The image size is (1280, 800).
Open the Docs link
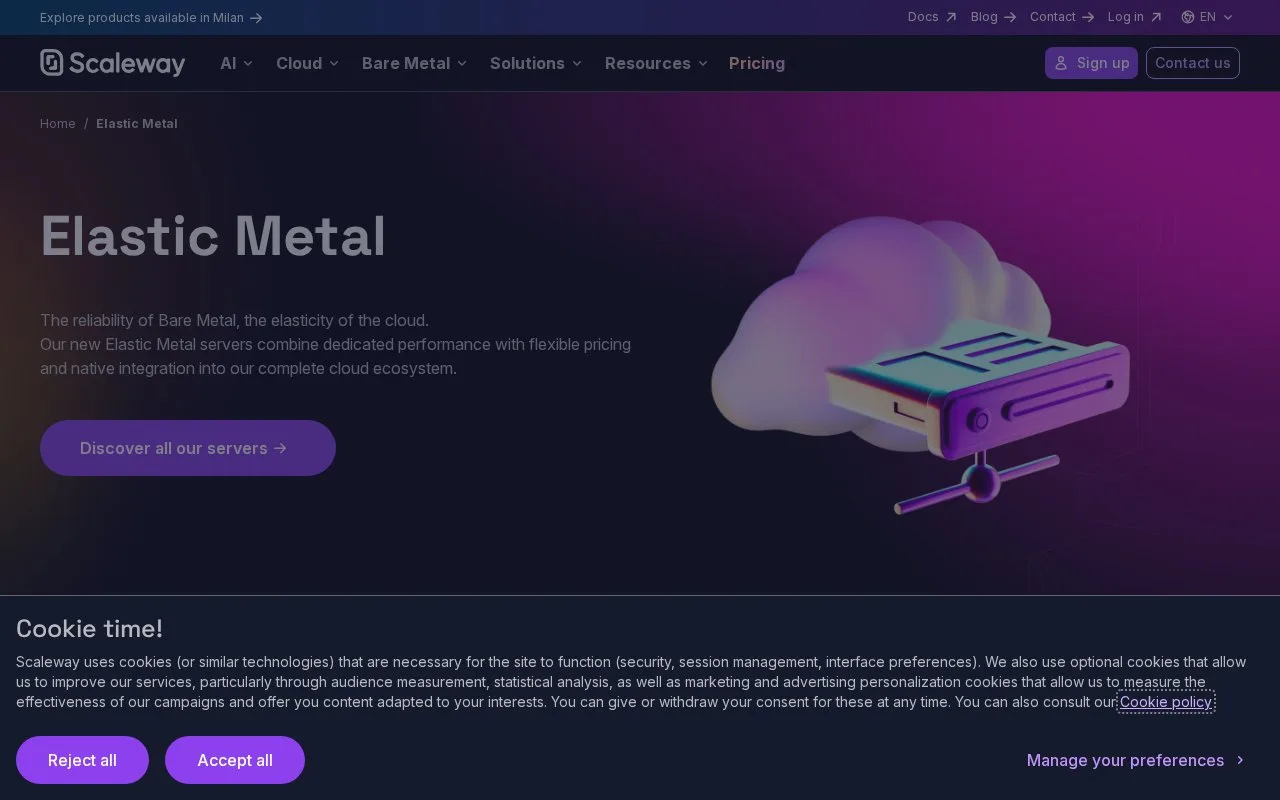(932, 17)
